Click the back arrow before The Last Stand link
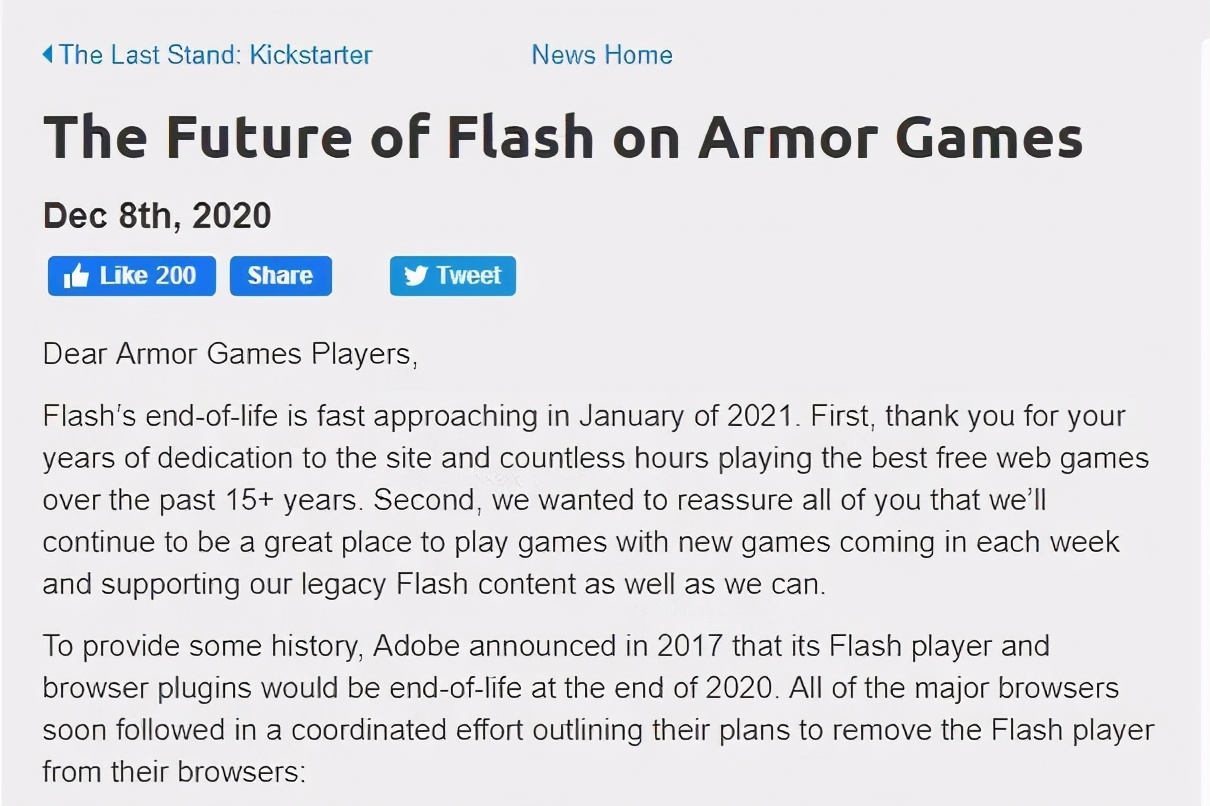This screenshot has width=1210, height=806. [46, 54]
